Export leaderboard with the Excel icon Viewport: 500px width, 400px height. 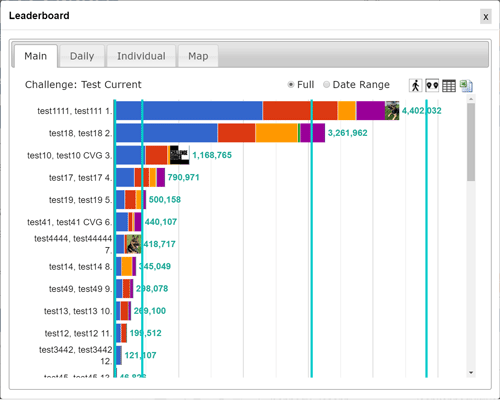(466, 86)
